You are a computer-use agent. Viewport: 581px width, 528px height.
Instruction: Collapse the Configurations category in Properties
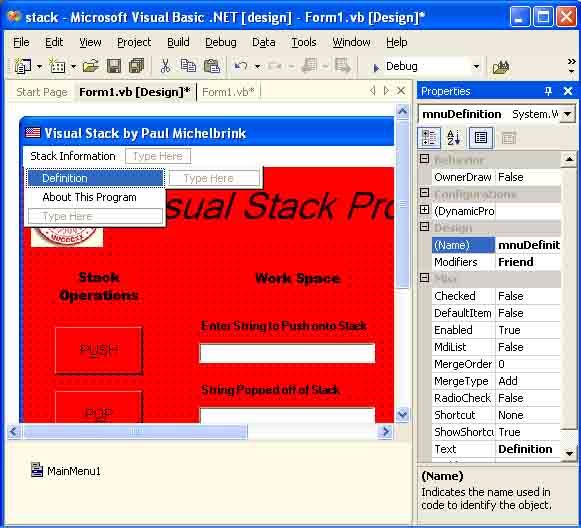425,193
